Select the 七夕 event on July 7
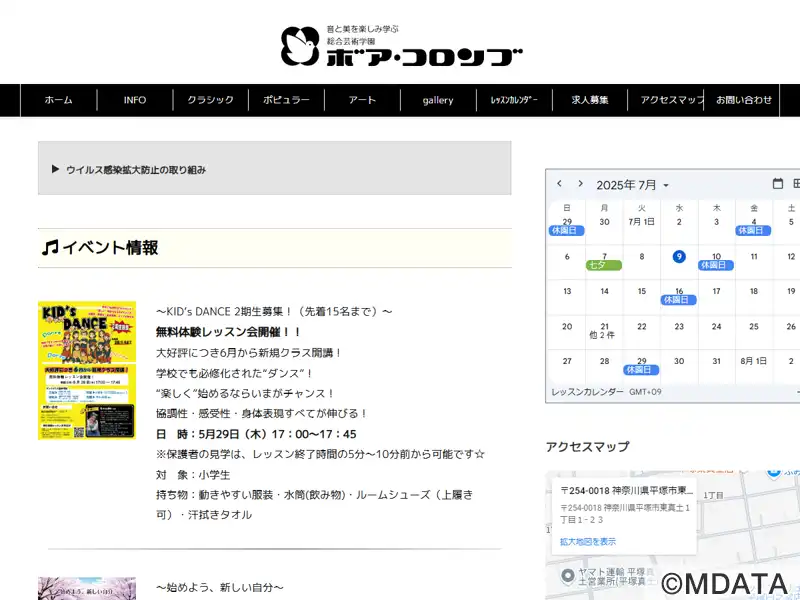800x600 pixels. pos(604,265)
